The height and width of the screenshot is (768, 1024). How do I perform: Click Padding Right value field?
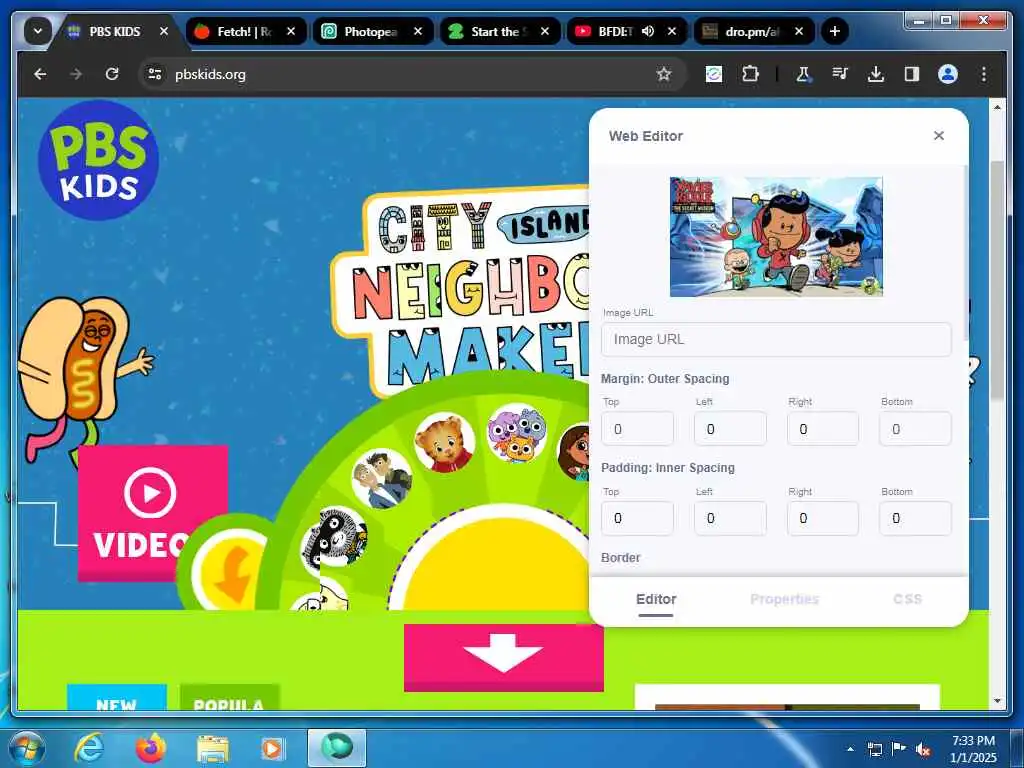(823, 519)
